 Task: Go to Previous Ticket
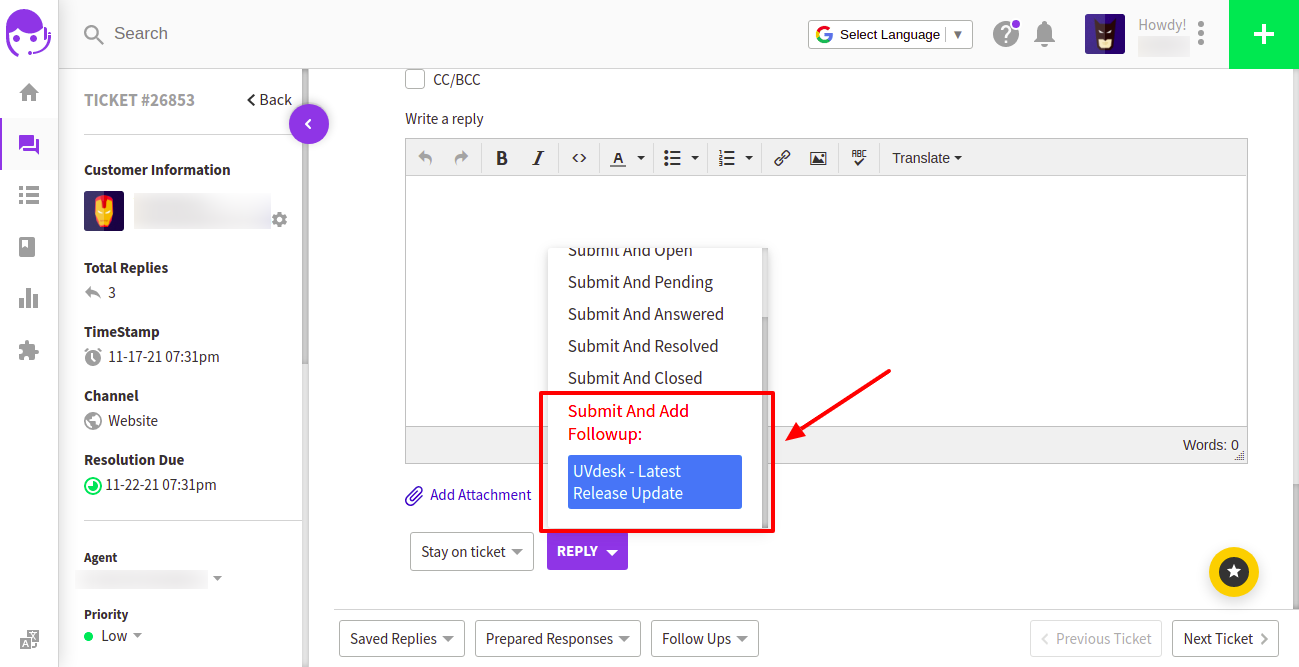click(x=1096, y=639)
